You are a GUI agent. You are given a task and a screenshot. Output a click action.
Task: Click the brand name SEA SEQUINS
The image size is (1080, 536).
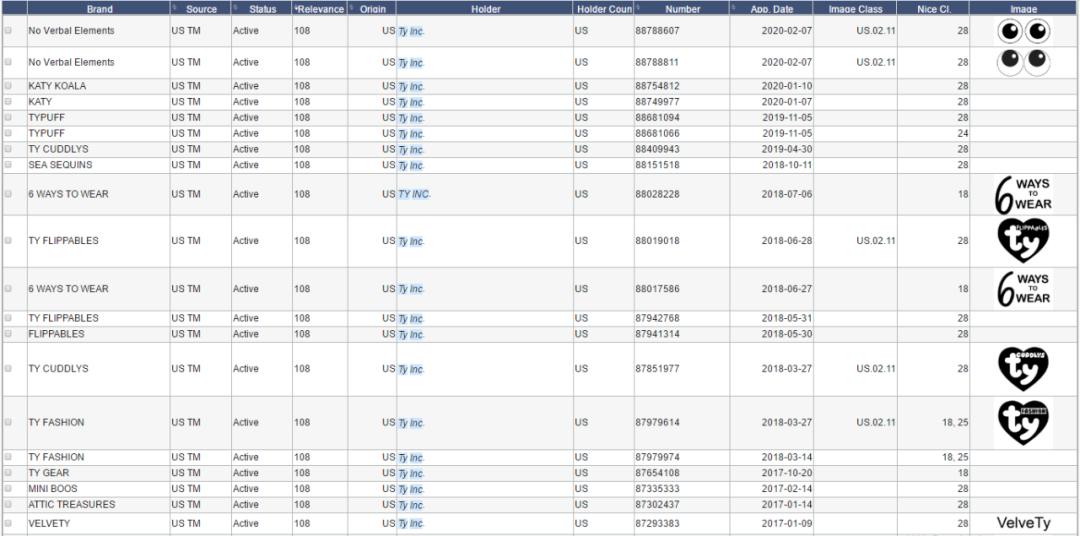pos(60,165)
